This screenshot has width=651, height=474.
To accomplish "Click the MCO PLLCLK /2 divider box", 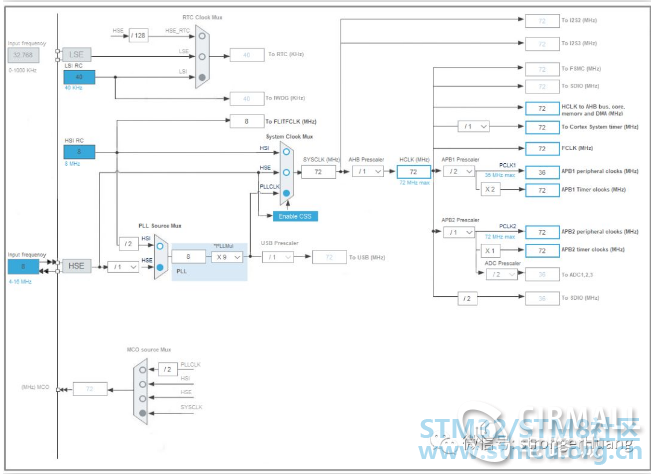I will coord(168,369).
